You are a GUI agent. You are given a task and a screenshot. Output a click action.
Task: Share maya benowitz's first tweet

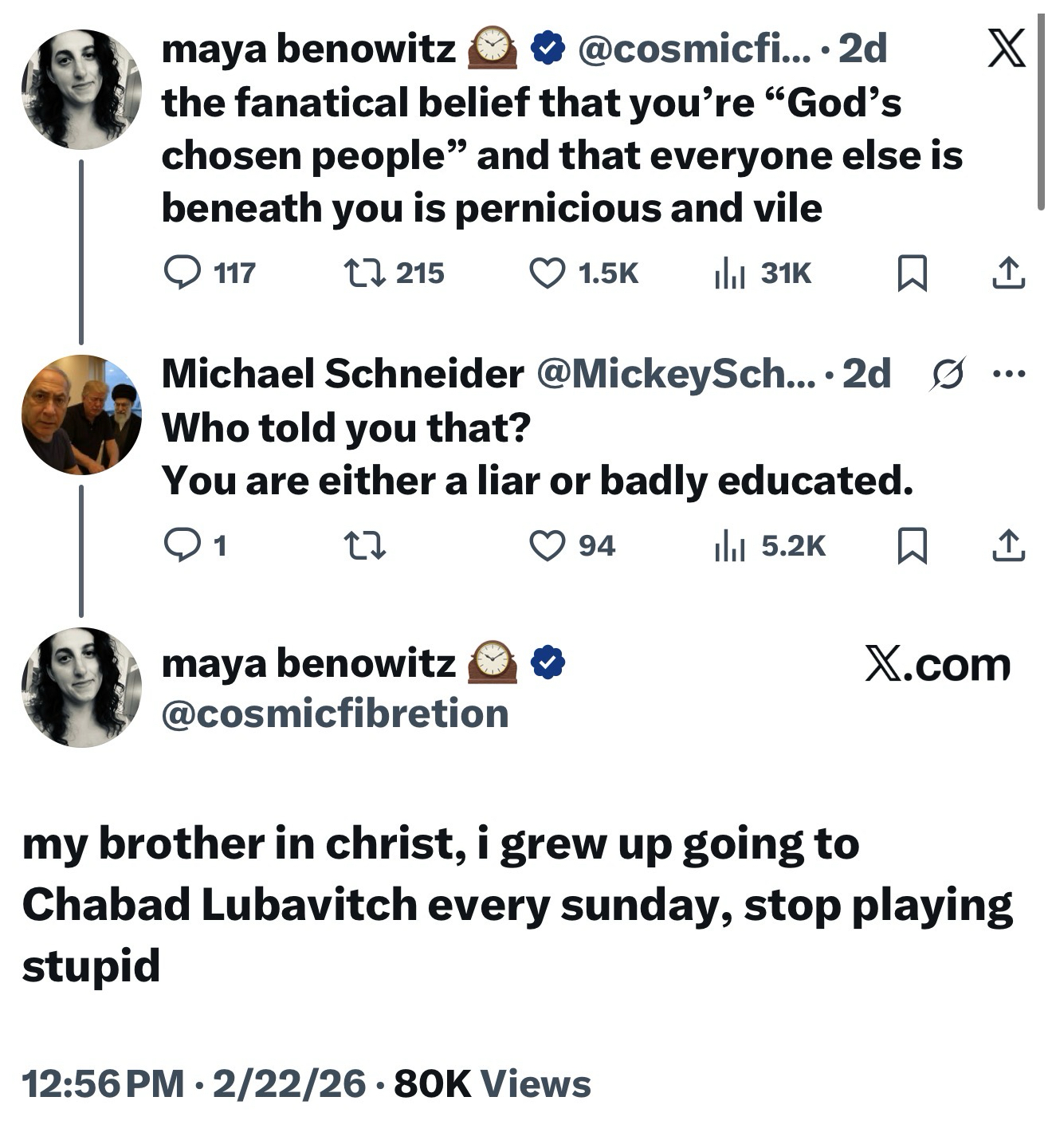pyautogui.click(x=1007, y=273)
